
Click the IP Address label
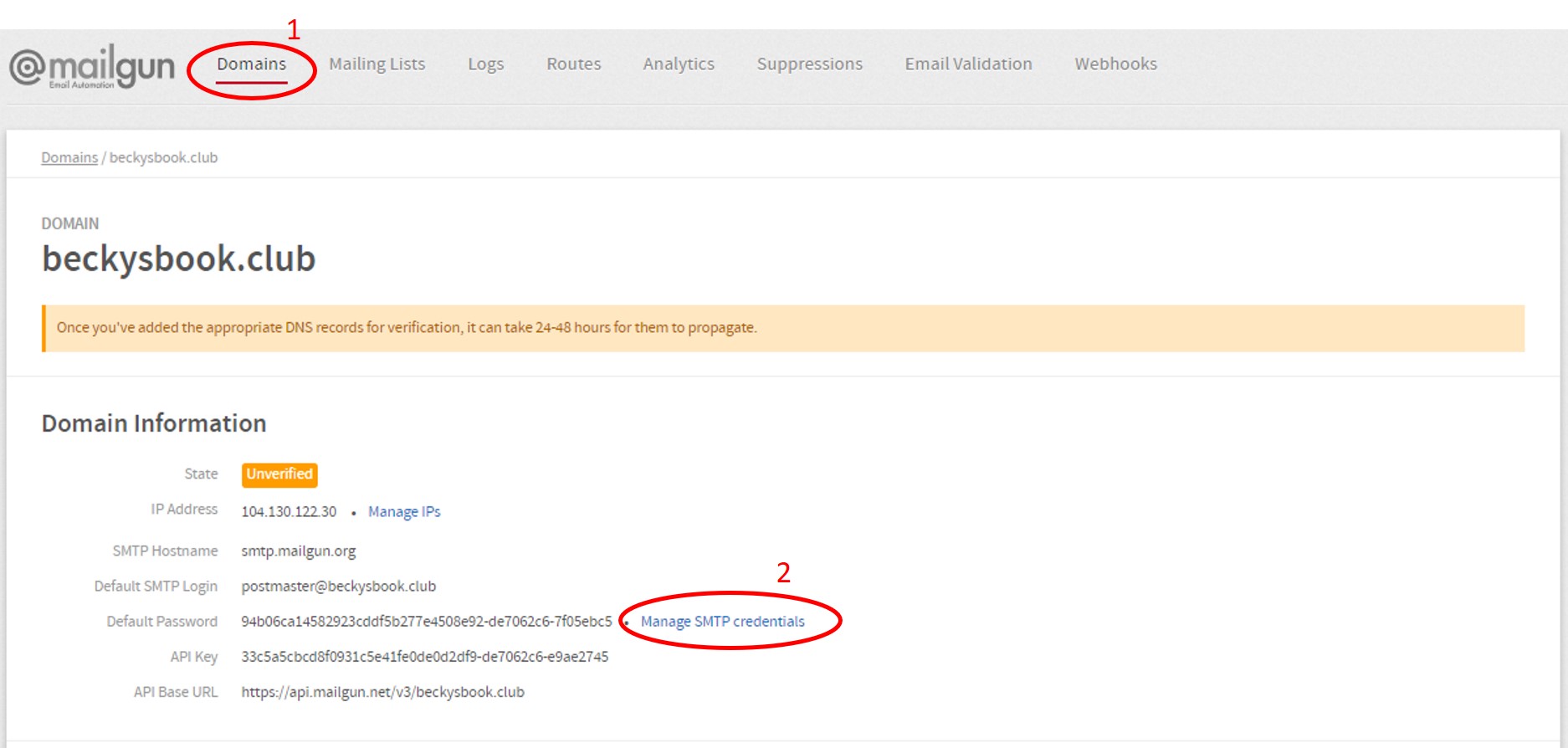coord(184,509)
